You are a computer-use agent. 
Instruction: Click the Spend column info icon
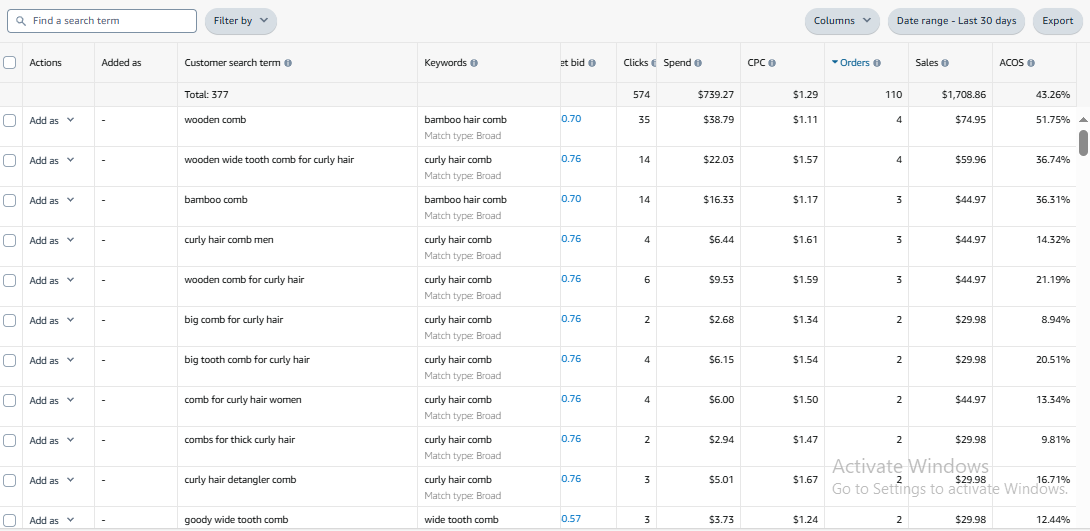pos(698,63)
